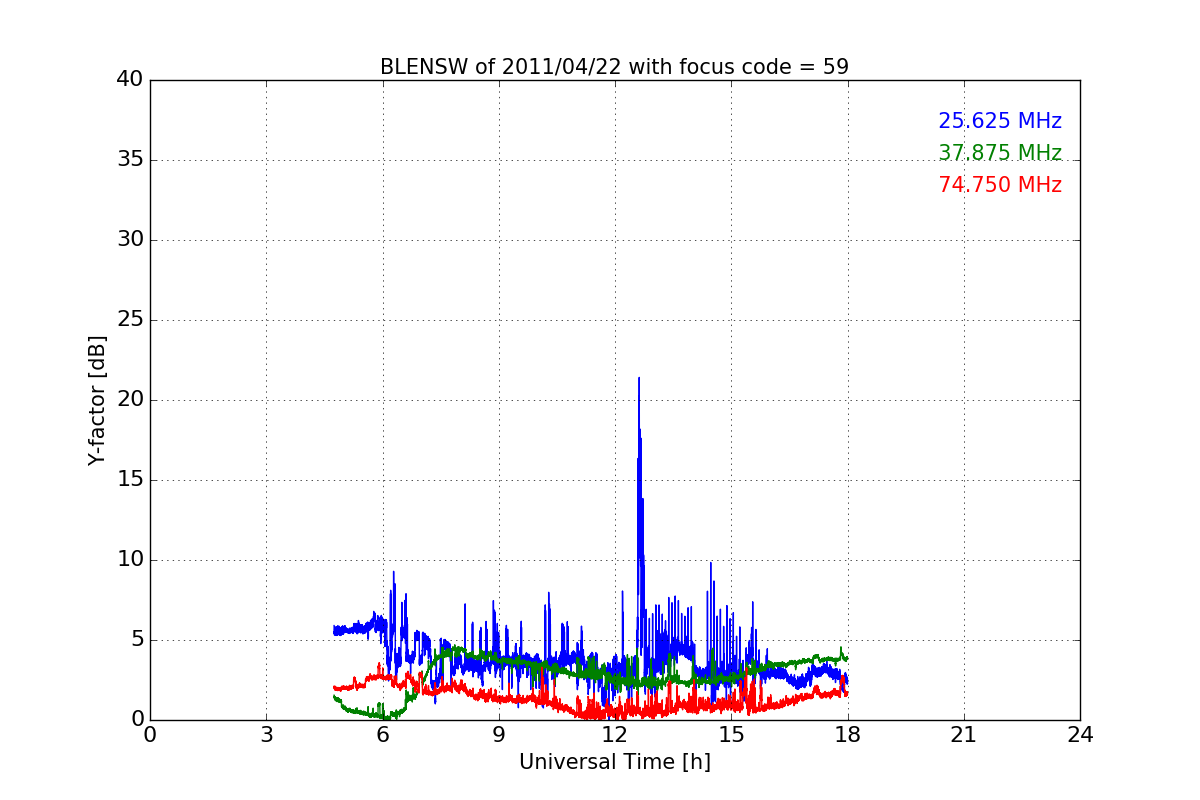Click the x-axis tick label 15
Screen dimensions: 1200x800
(731, 734)
